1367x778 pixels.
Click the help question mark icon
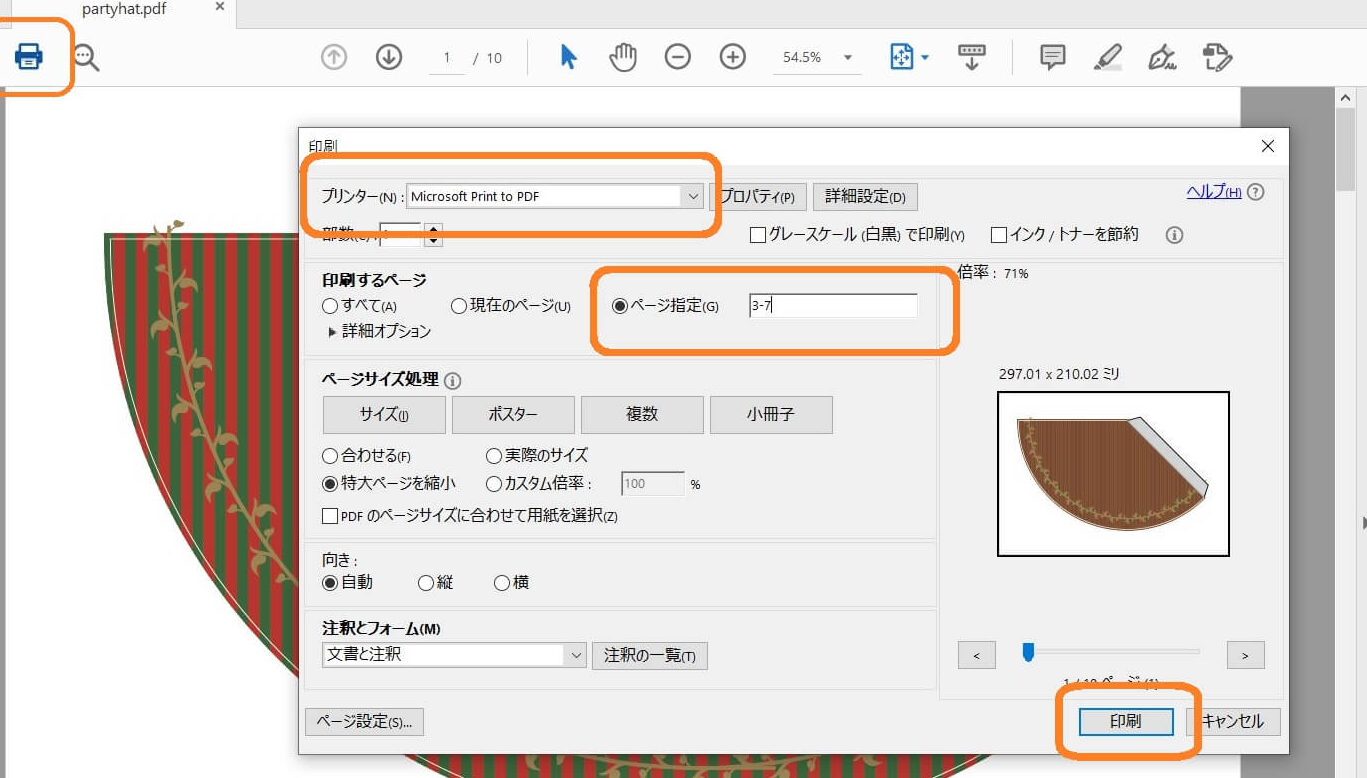[x=1256, y=192]
